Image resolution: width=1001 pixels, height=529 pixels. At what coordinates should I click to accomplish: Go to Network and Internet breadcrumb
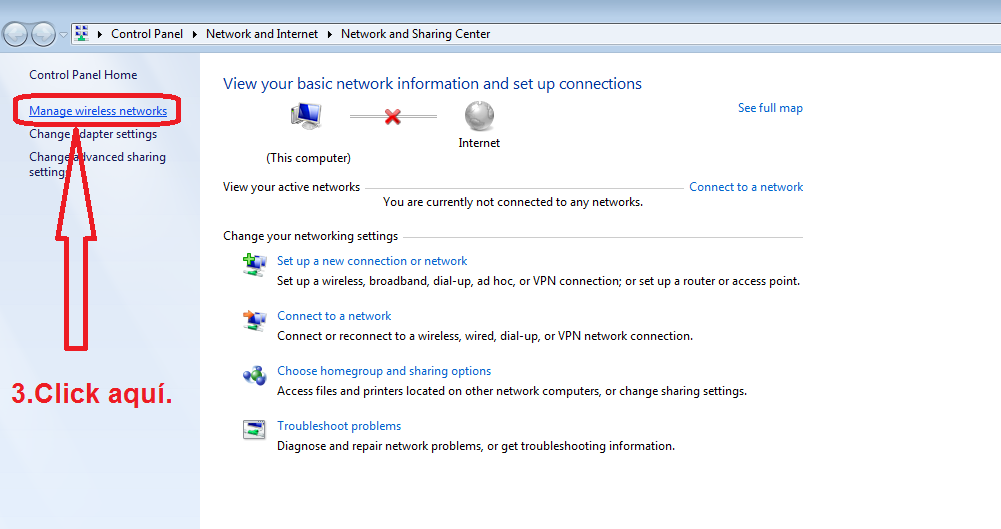click(x=261, y=34)
